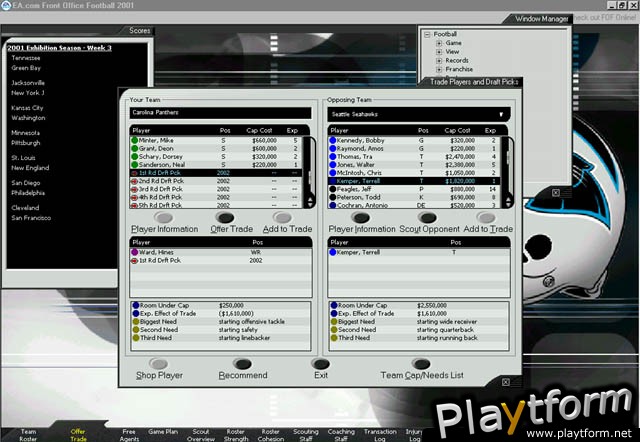Click the small X box on trade dialog corner
The height and width of the screenshot is (442, 640).
pos(506,382)
